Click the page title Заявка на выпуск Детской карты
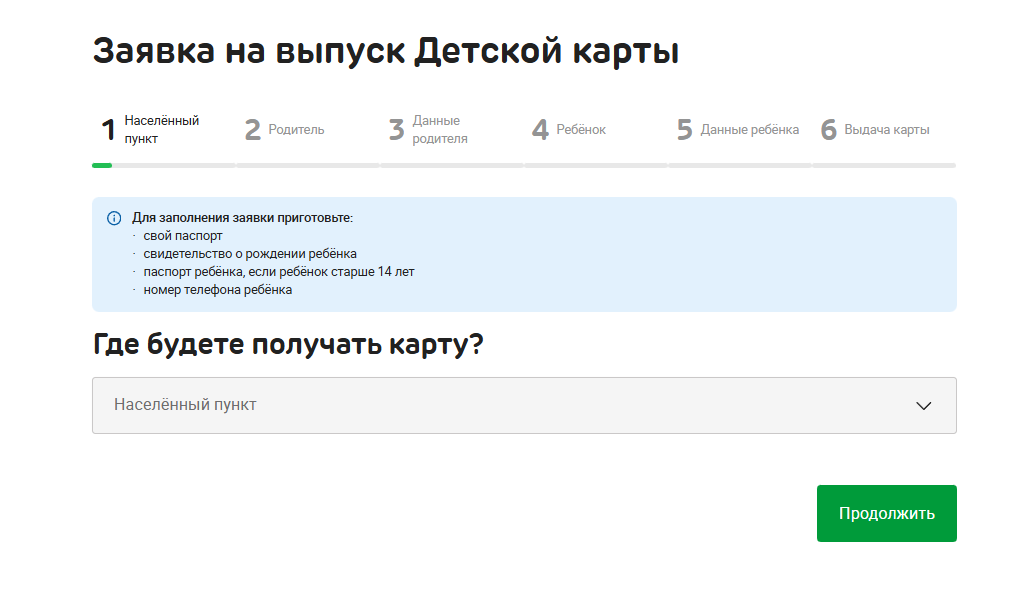Screen dimensions: 1017x594 [x=386, y=51]
